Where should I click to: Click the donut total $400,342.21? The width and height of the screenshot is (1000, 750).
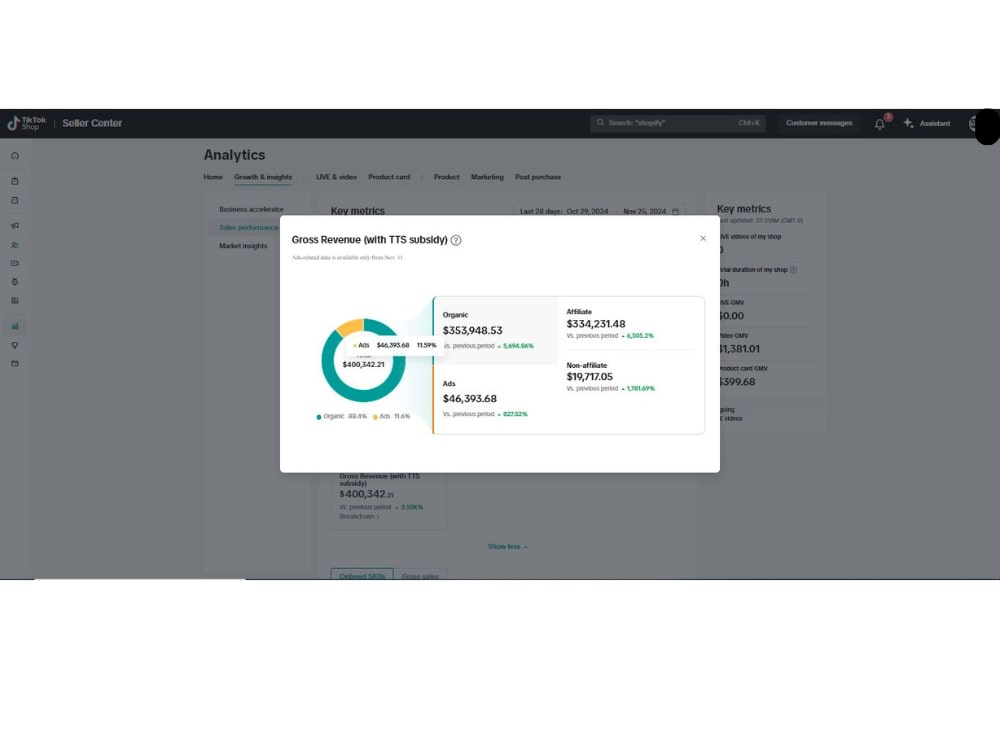pyautogui.click(x=364, y=365)
